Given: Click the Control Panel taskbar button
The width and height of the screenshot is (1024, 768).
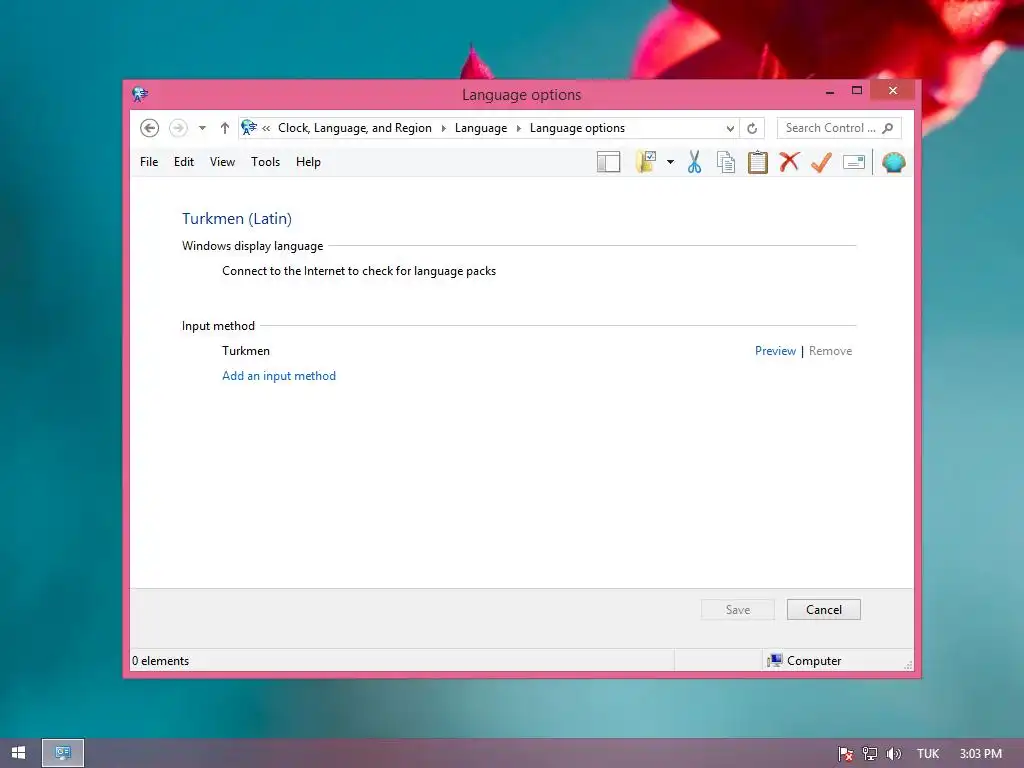Looking at the screenshot, I should coord(63,753).
